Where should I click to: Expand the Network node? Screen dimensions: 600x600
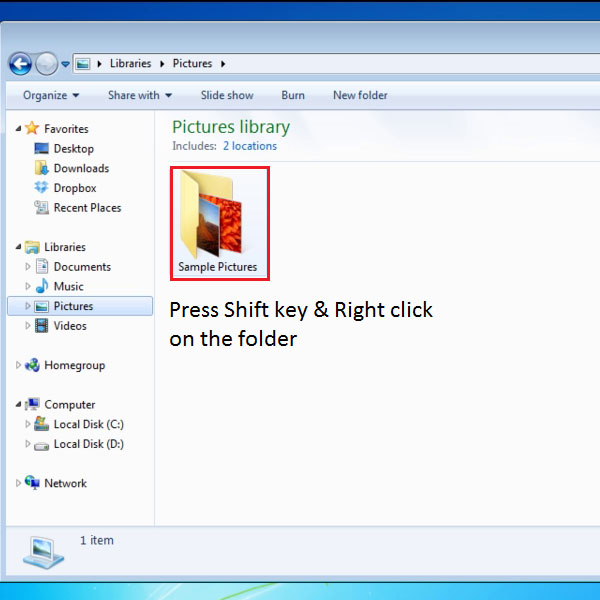point(18,483)
